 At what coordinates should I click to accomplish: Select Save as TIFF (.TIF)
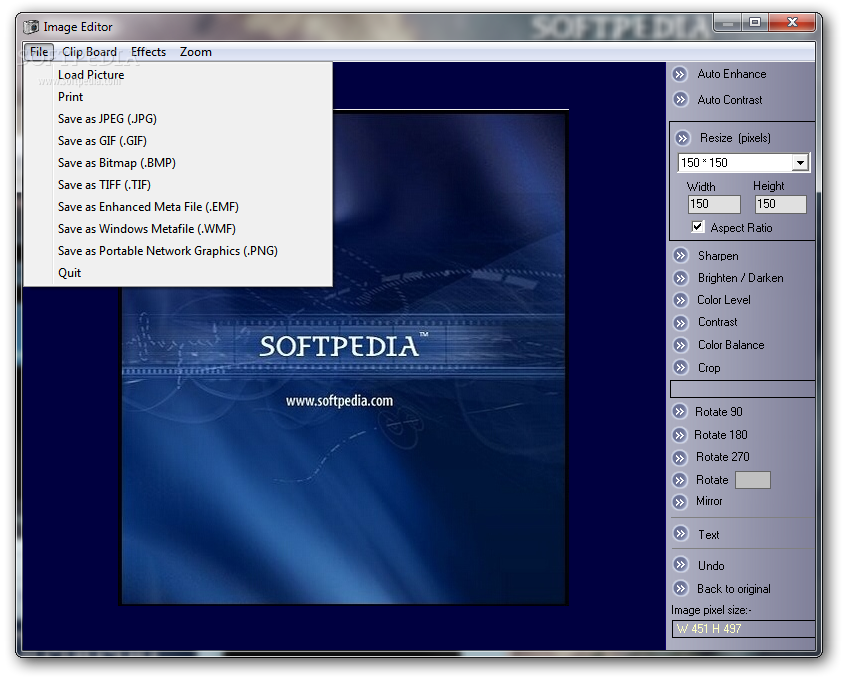pos(178,185)
